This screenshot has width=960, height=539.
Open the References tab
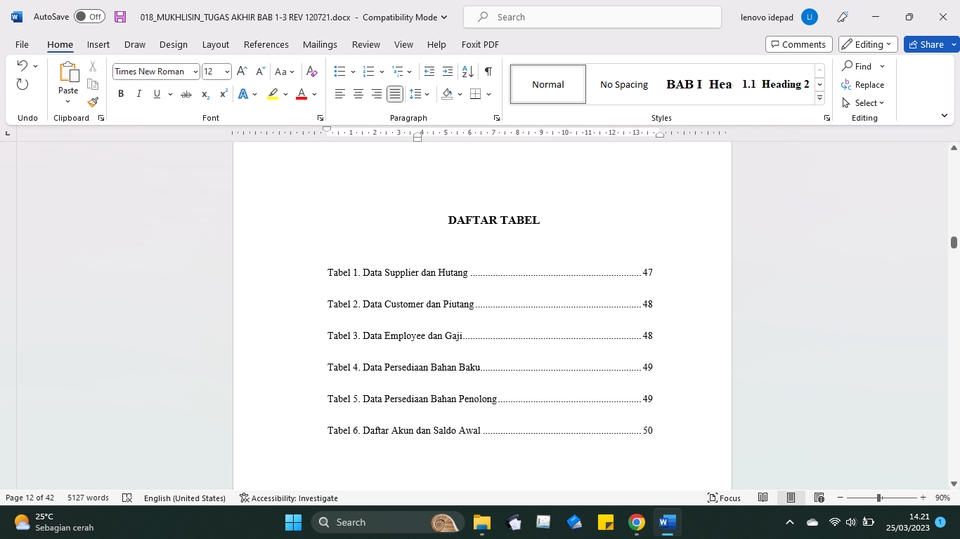coord(266,45)
